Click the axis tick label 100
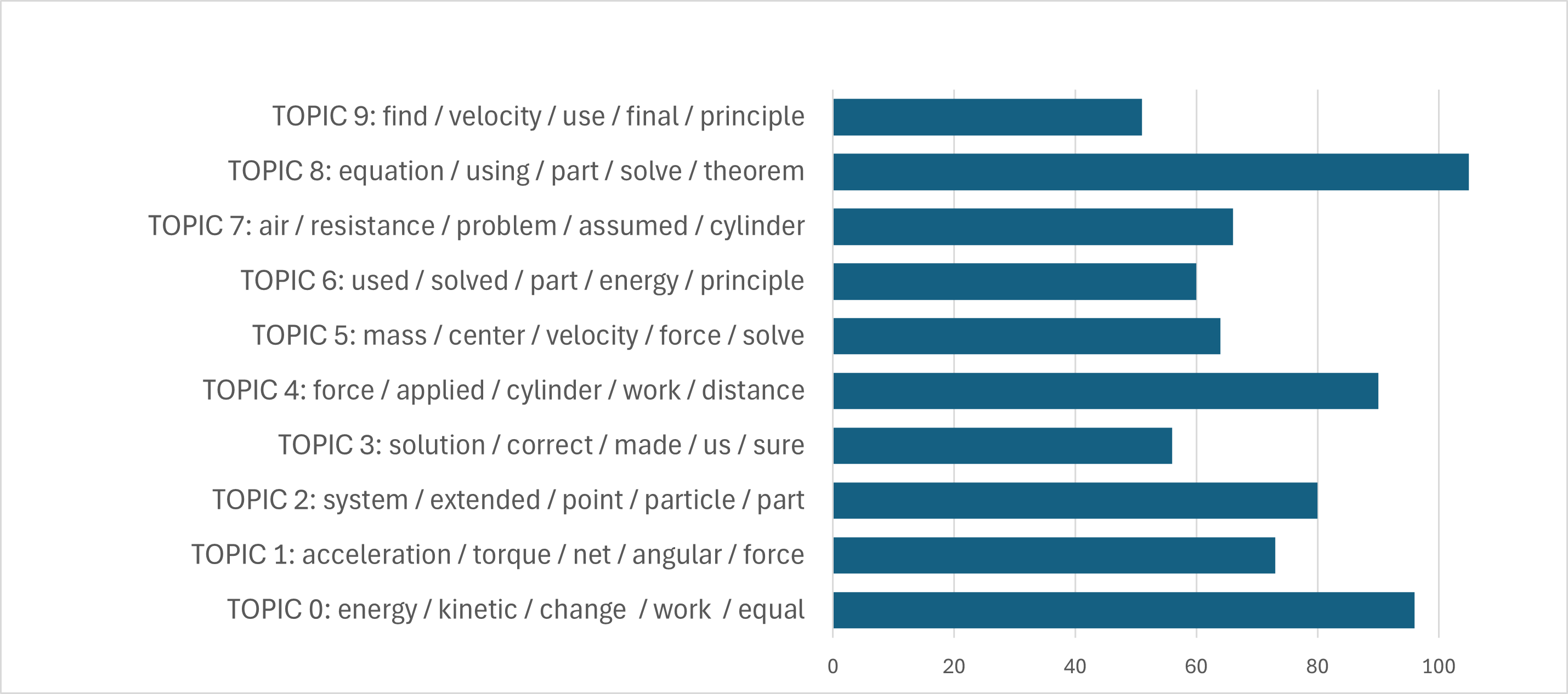The width and height of the screenshot is (1568, 694). [1439, 666]
